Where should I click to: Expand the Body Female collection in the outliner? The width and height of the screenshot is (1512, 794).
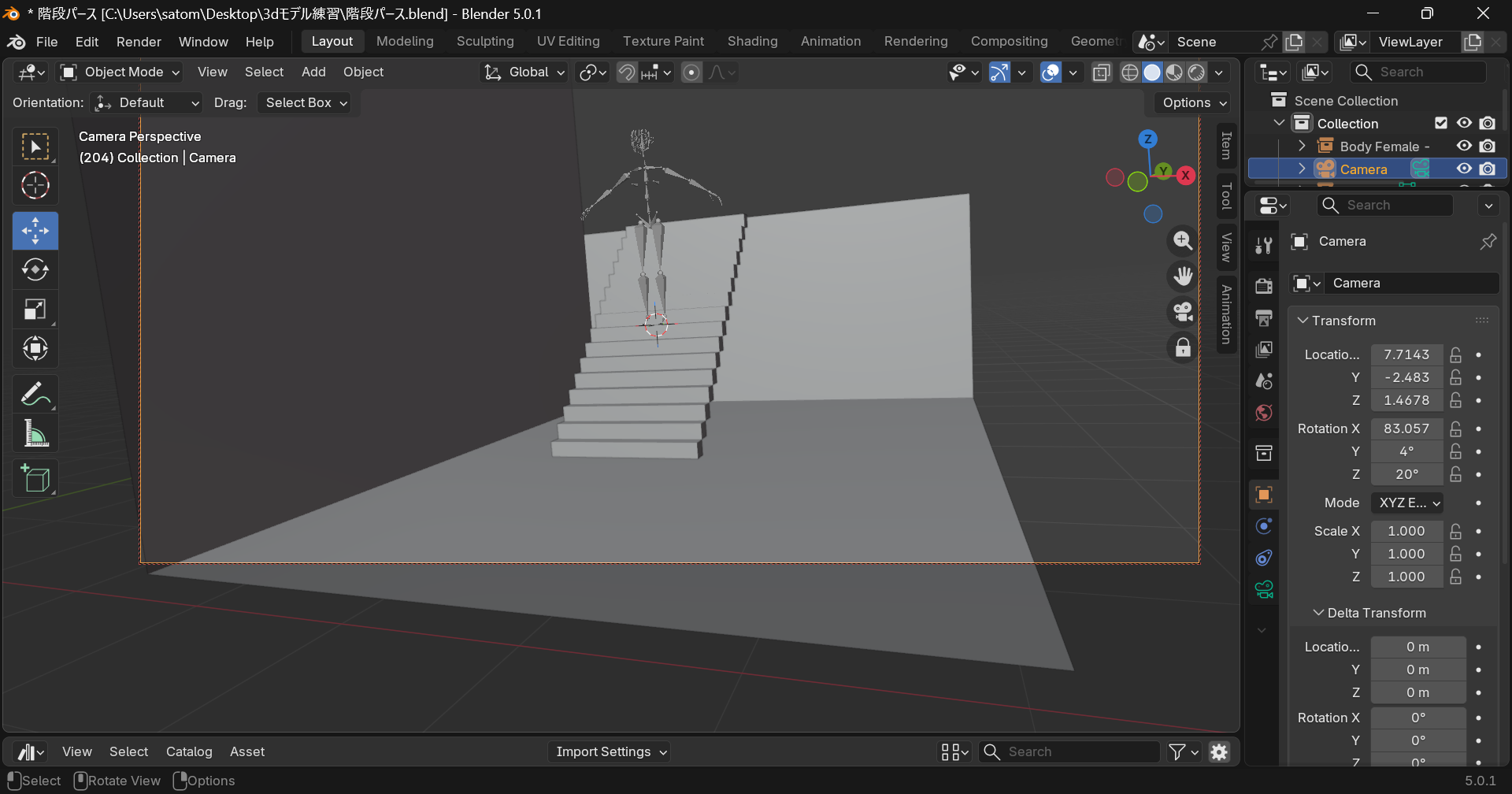[1302, 146]
